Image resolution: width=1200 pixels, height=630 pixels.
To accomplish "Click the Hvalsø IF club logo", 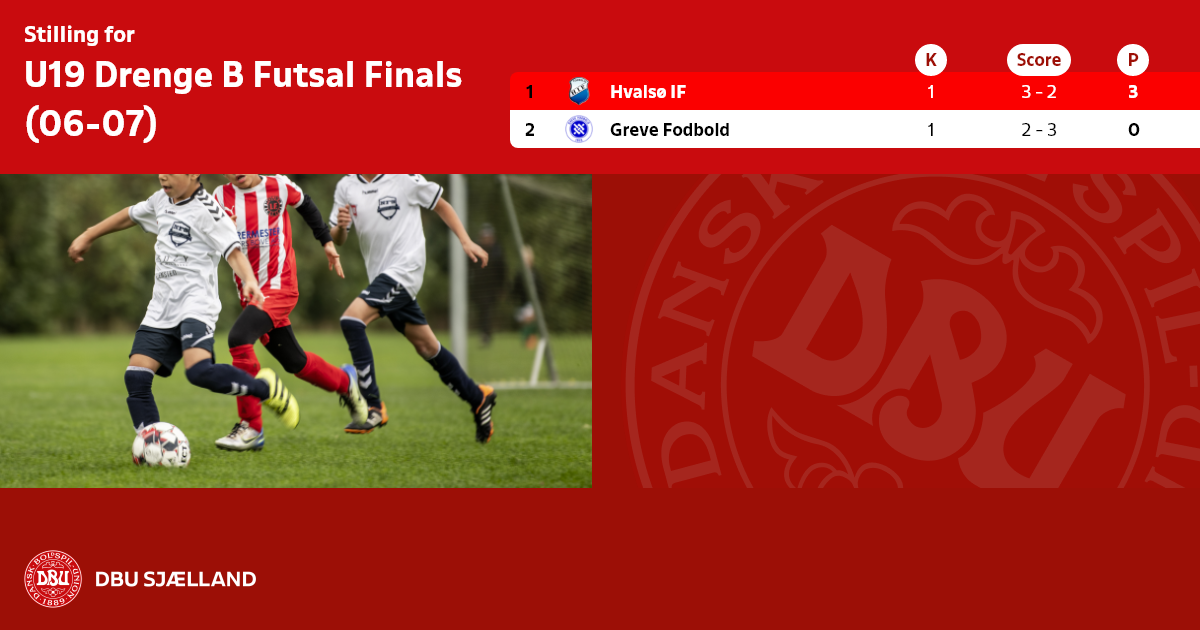I will point(579,91).
